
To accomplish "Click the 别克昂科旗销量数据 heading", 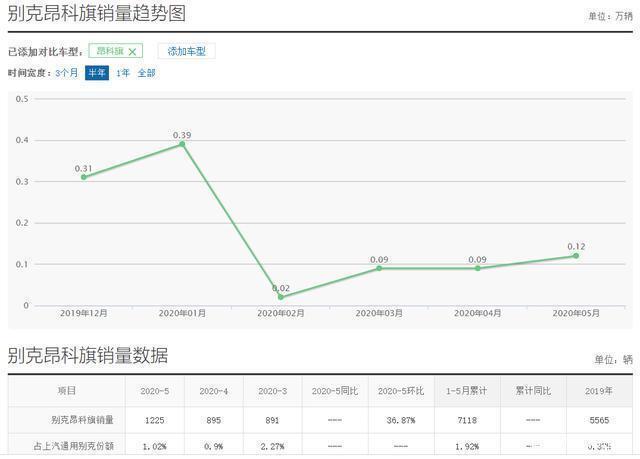I will point(88,355).
